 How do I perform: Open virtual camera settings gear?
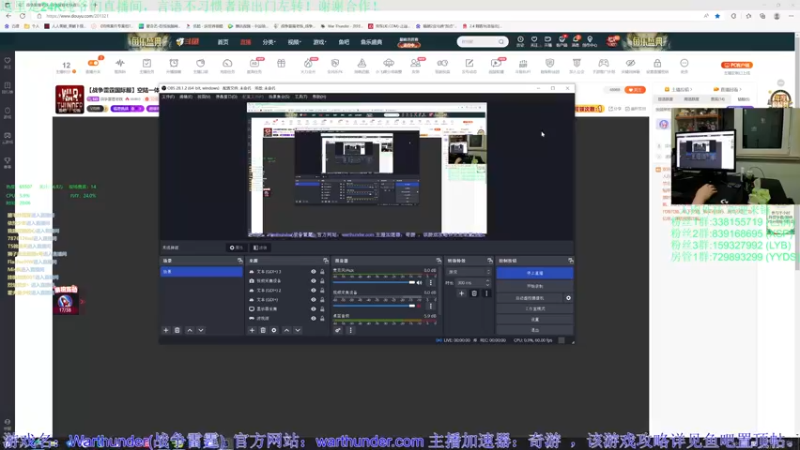[x=568, y=298]
